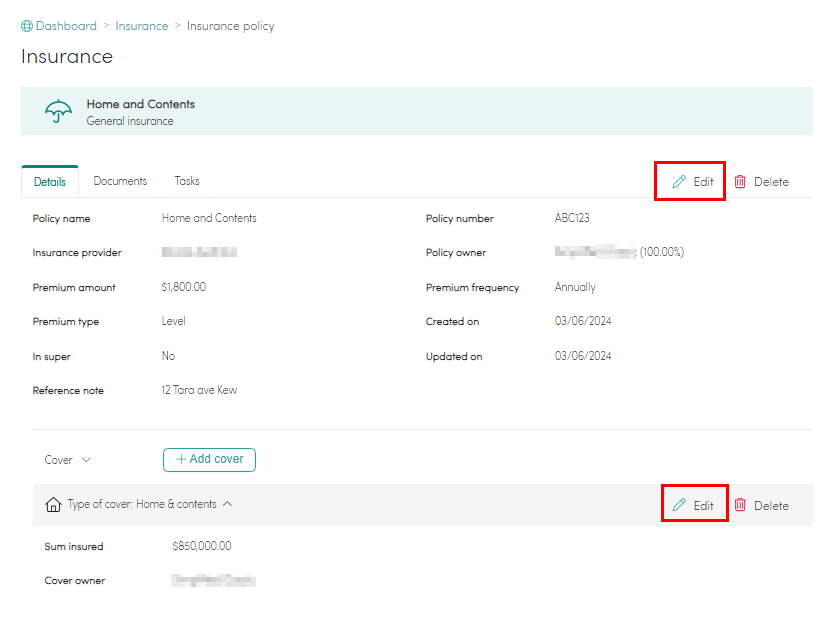Viewport: 832px width, 631px height.
Task: Click the Insurance policy breadcrumb item
Action: [x=230, y=25]
